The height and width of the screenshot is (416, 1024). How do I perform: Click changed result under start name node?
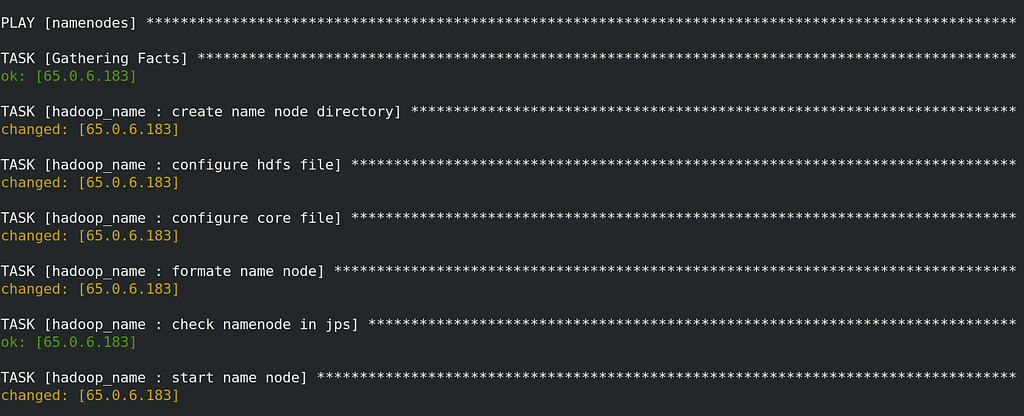pyautogui.click(x=89, y=395)
